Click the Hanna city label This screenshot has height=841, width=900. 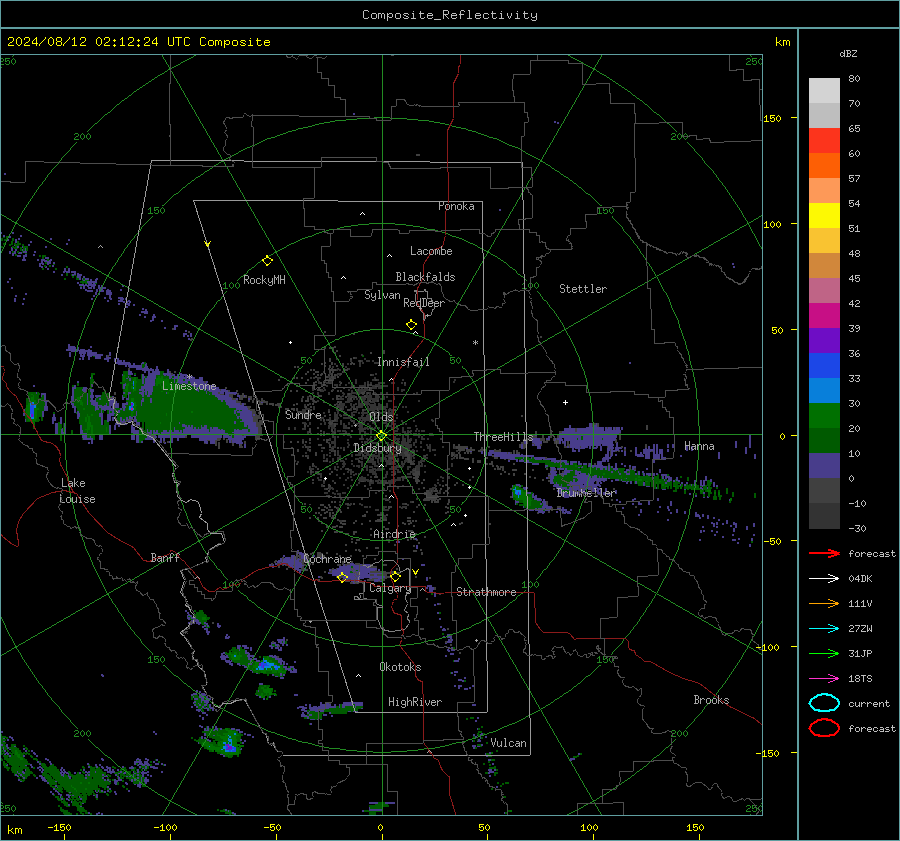coord(699,446)
